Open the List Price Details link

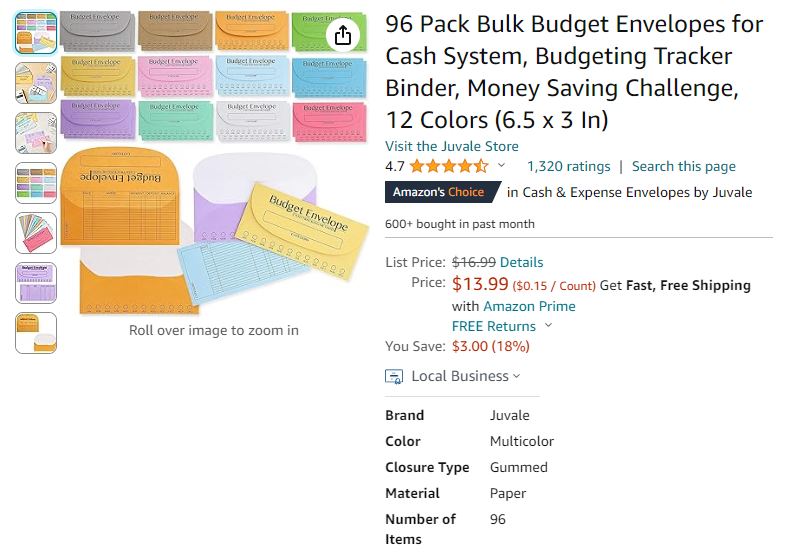[x=521, y=262]
